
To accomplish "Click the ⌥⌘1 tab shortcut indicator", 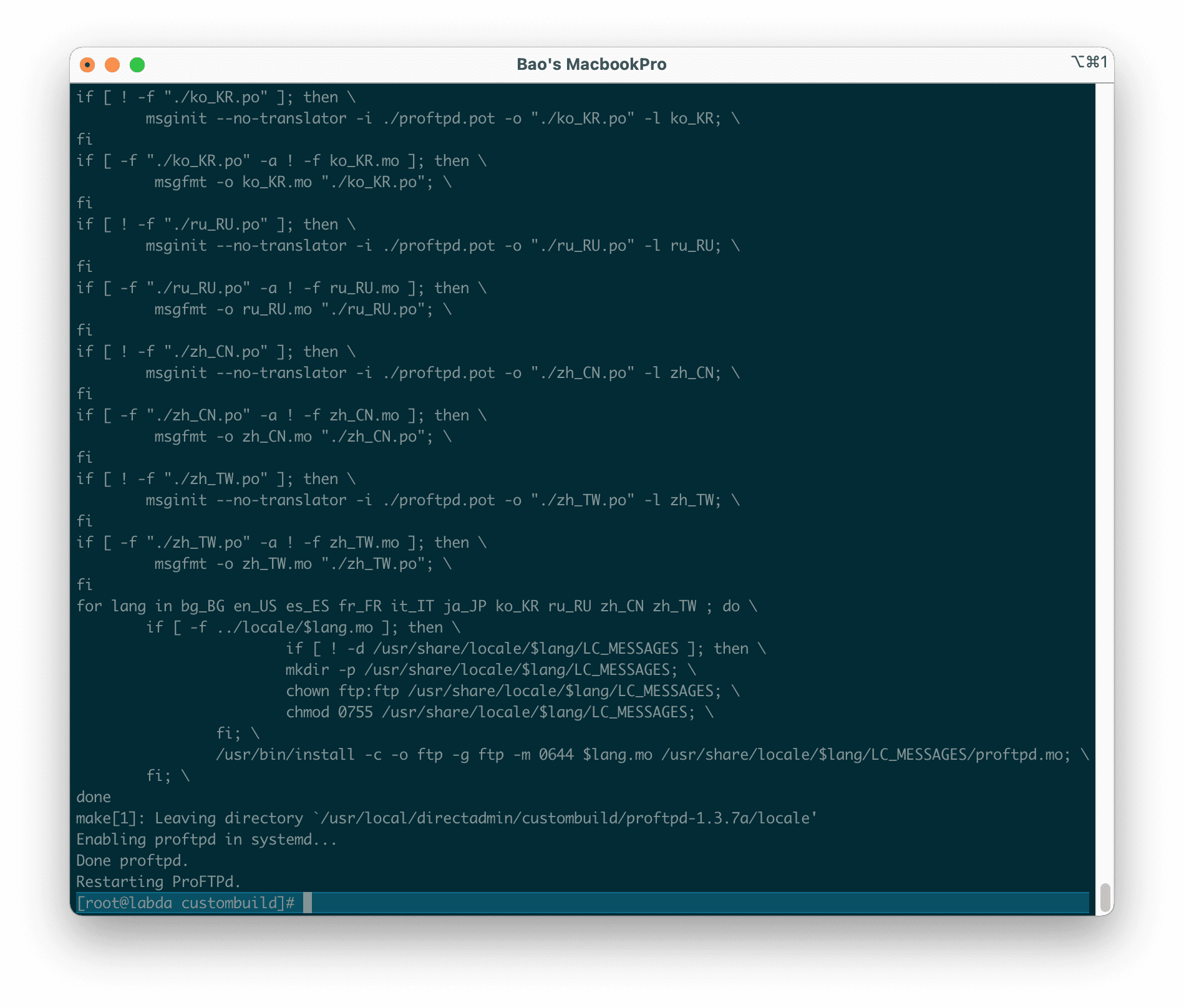I will pos(1090,62).
